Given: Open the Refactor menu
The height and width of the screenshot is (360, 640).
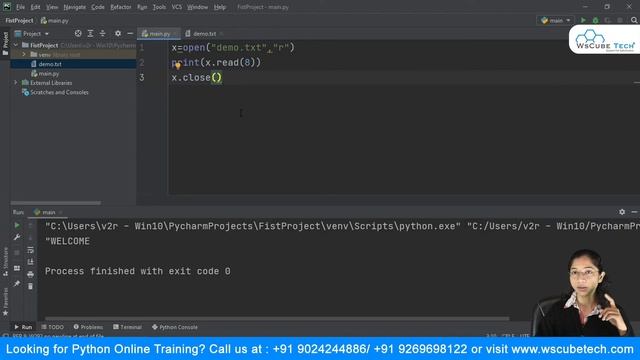Looking at the screenshot, I should click(x=121, y=7).
